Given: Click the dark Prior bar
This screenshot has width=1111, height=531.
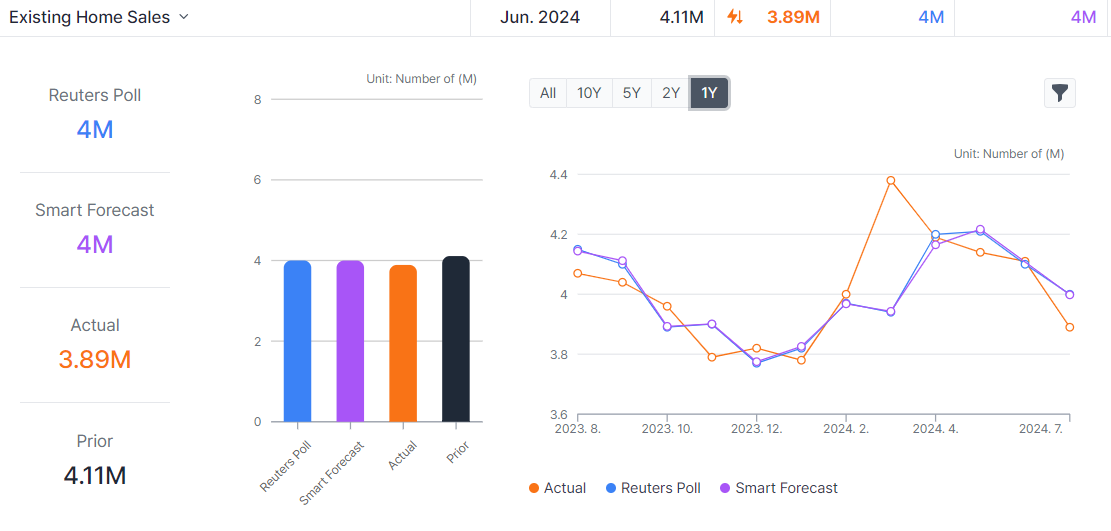Looking at the screenshot, I should click(x=456, y=339).
